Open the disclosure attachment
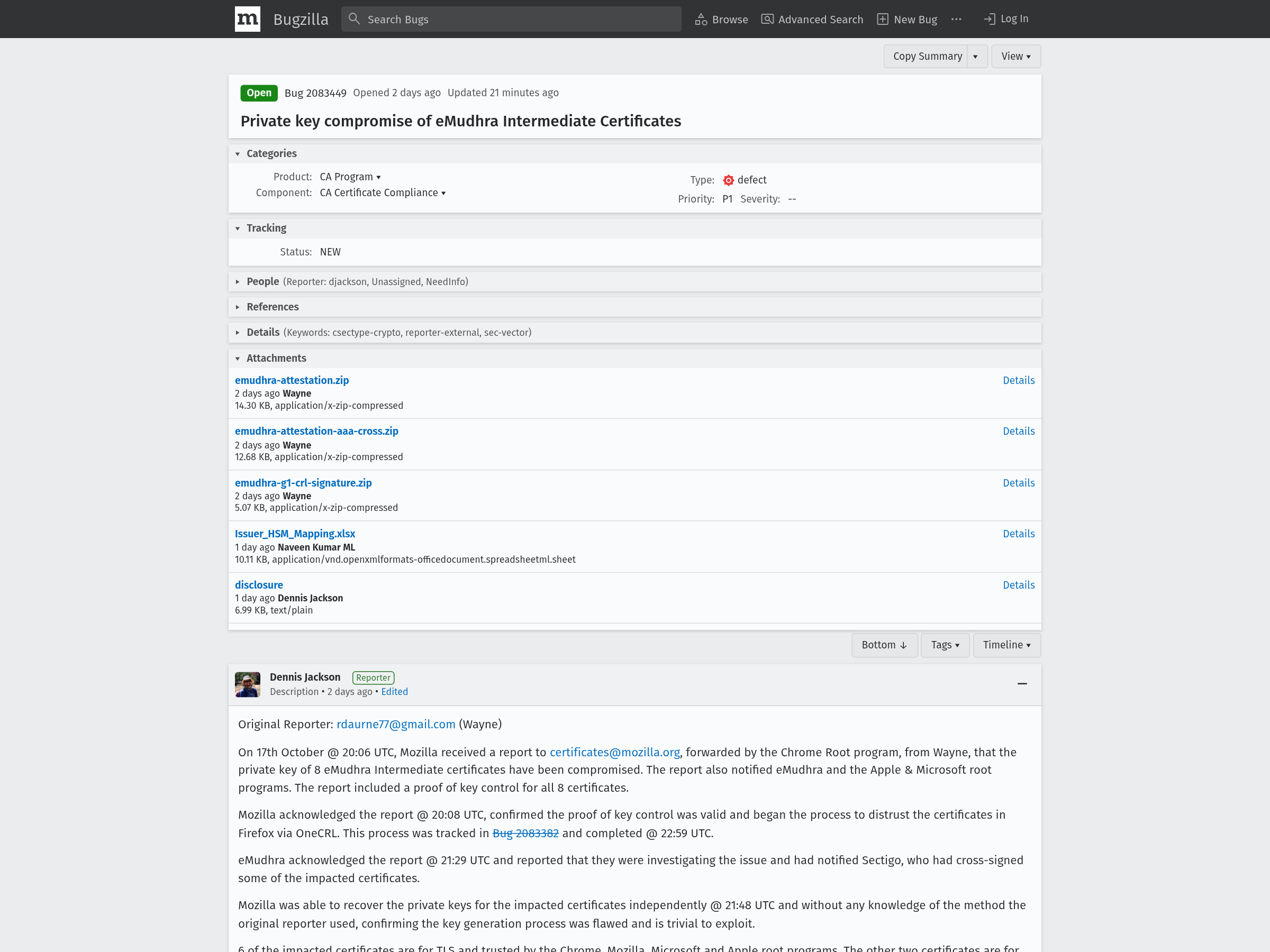The width and height of the screenshot is (1270, 952). (259, 585)
